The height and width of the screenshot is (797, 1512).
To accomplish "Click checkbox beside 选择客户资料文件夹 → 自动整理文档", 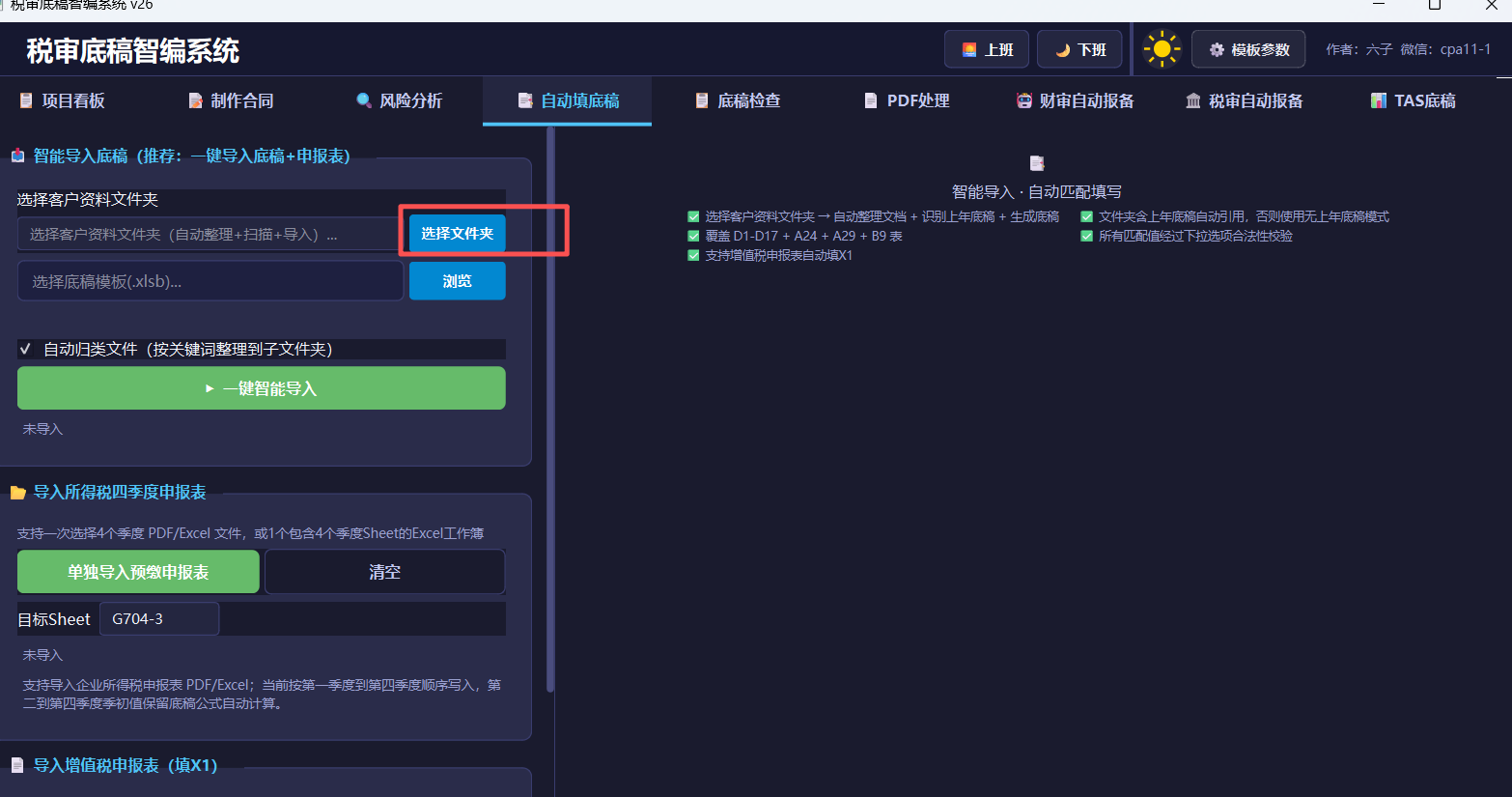I will click(693, 216).
